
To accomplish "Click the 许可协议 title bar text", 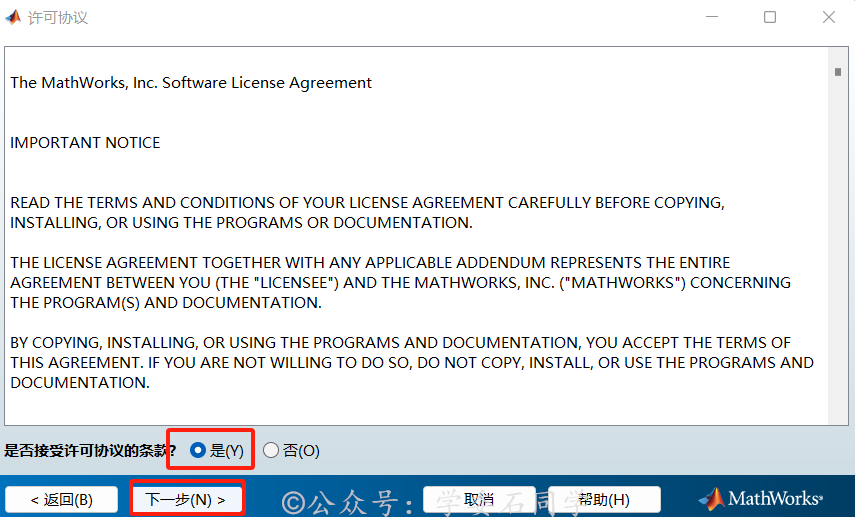I will 58,18.
